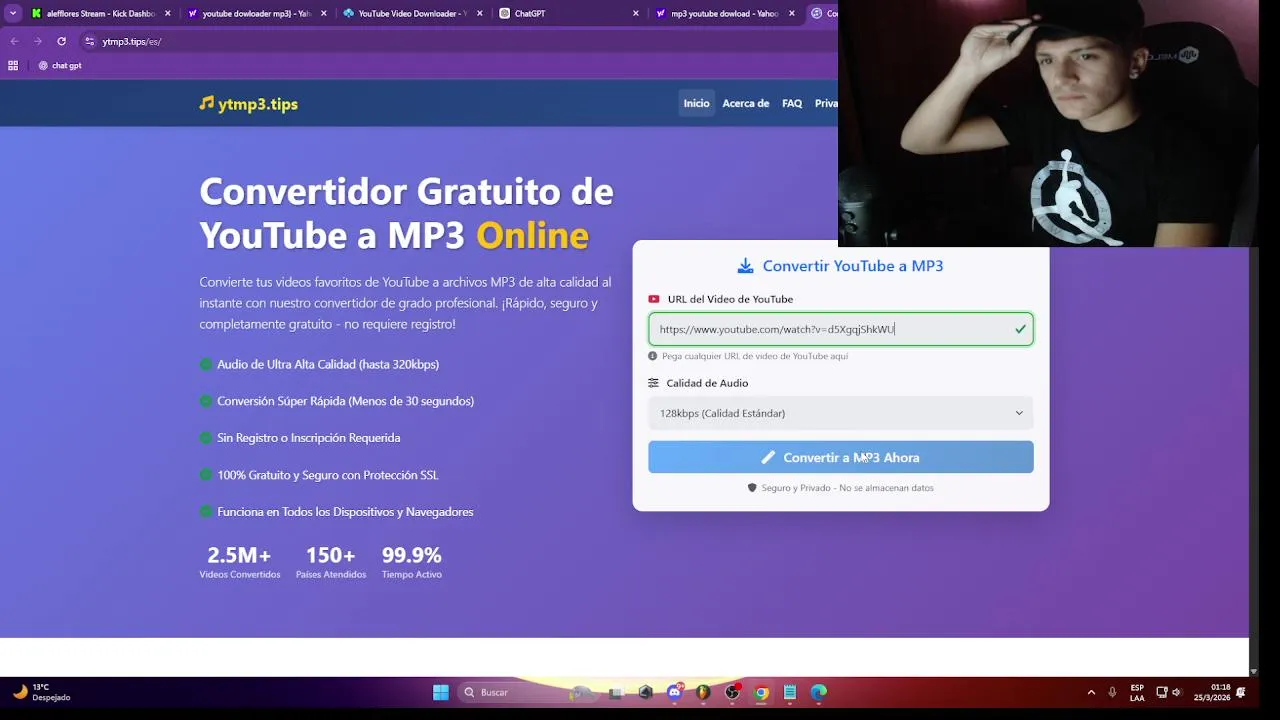This screenshot has width=1280, height=720.
Task: Close the YouTube Video Downloader tab
Action: pyautogui.click(x=480, y=14)
